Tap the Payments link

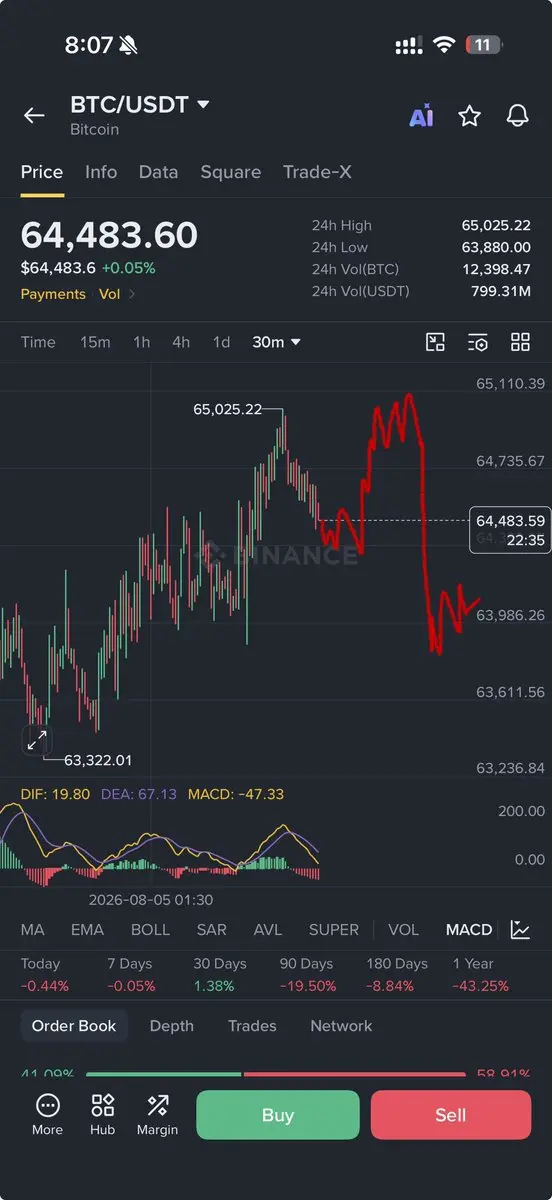pos(53,294)
